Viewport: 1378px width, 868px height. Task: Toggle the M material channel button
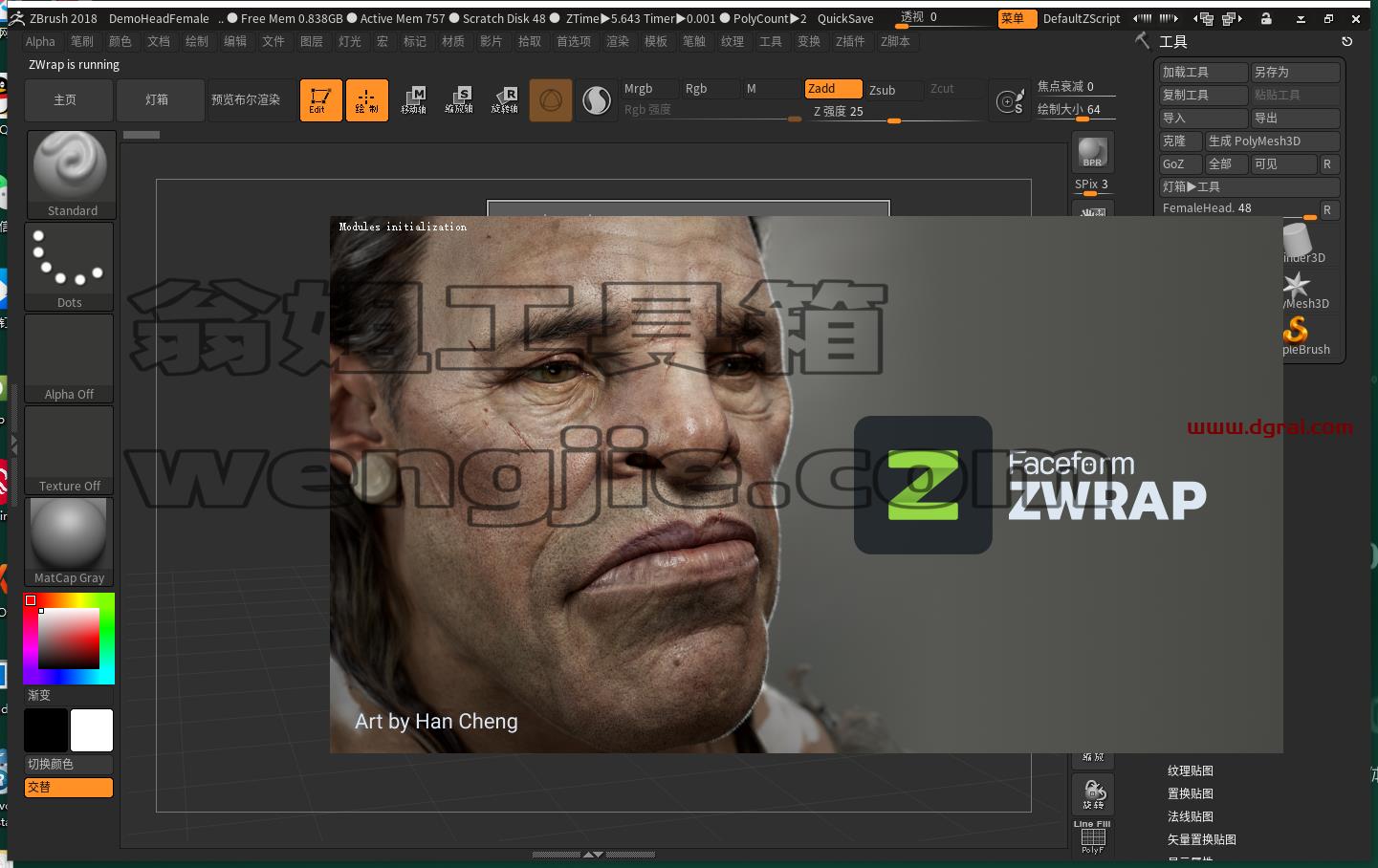tap(771, 89)
